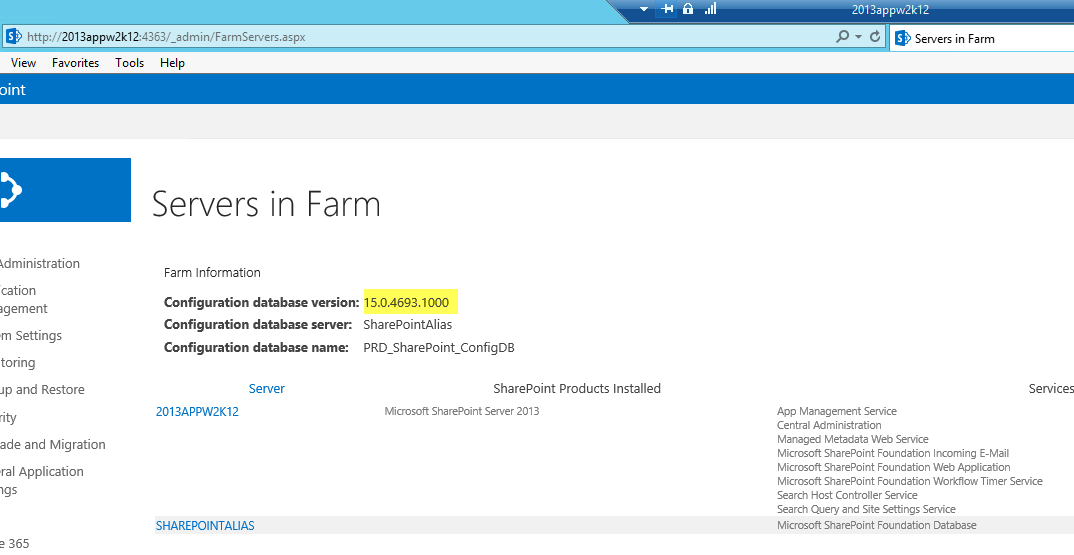Click the Central Administration service entry
Viewport: 1074px width, 555px height.
829,425
